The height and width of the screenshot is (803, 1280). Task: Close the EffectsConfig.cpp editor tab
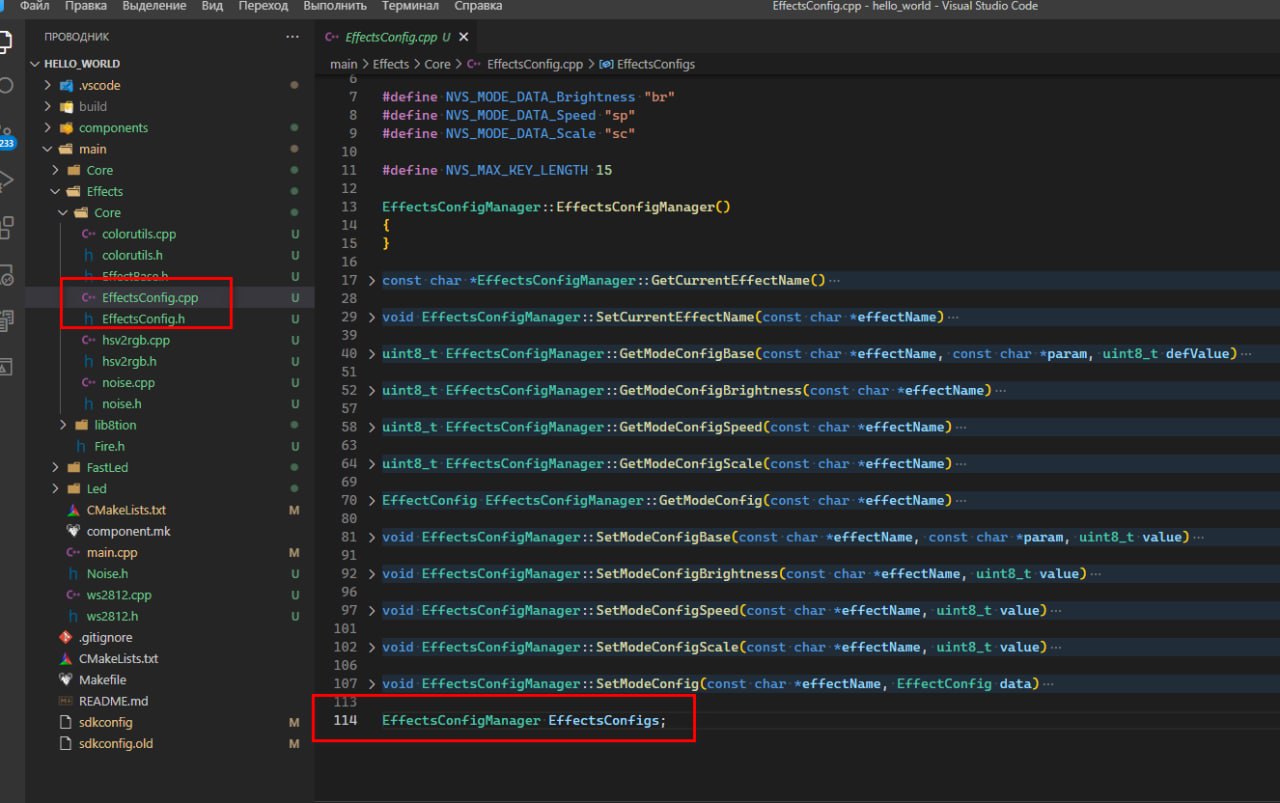pos(463,37)
